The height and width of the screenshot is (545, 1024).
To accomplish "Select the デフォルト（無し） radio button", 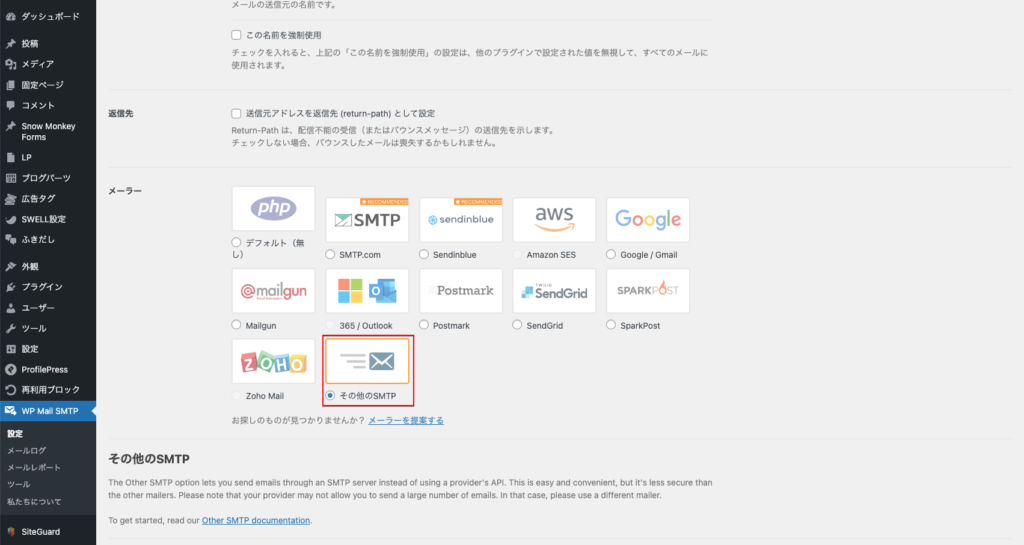I will coord(236,242).
